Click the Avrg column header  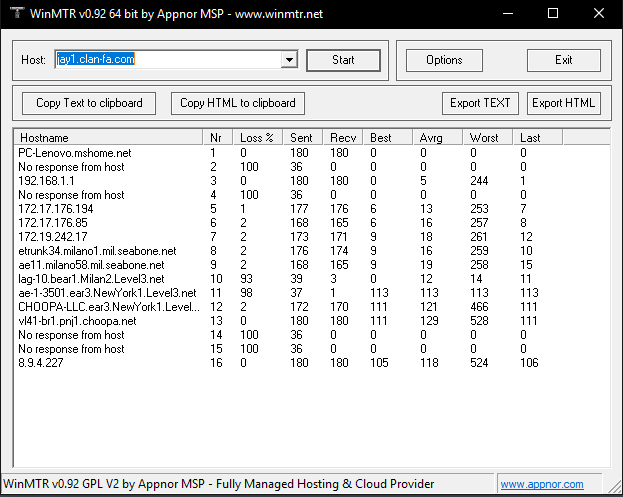coord(438,138)
